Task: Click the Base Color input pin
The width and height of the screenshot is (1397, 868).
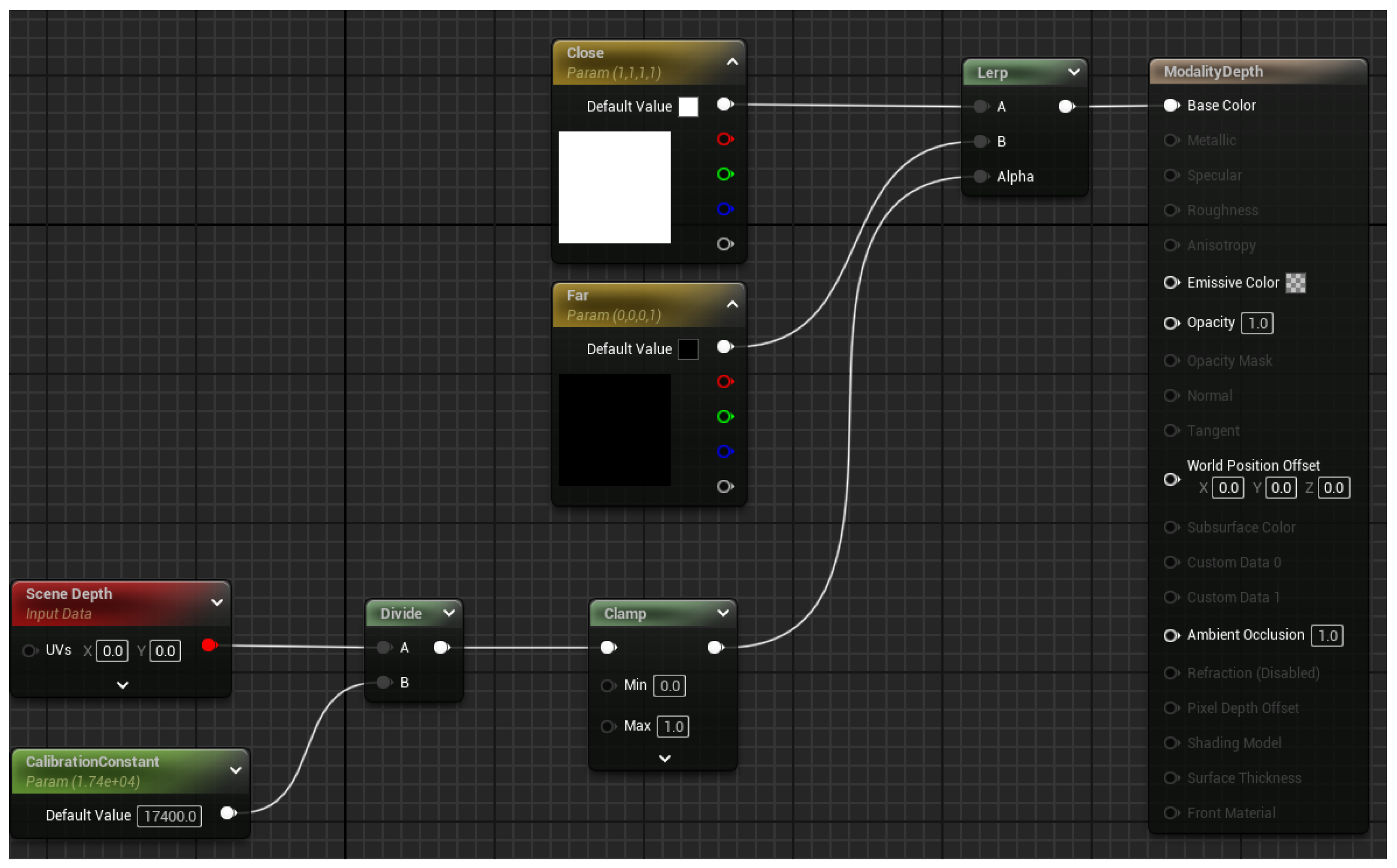Action: pyautogui.click(x=1171, y=106)
